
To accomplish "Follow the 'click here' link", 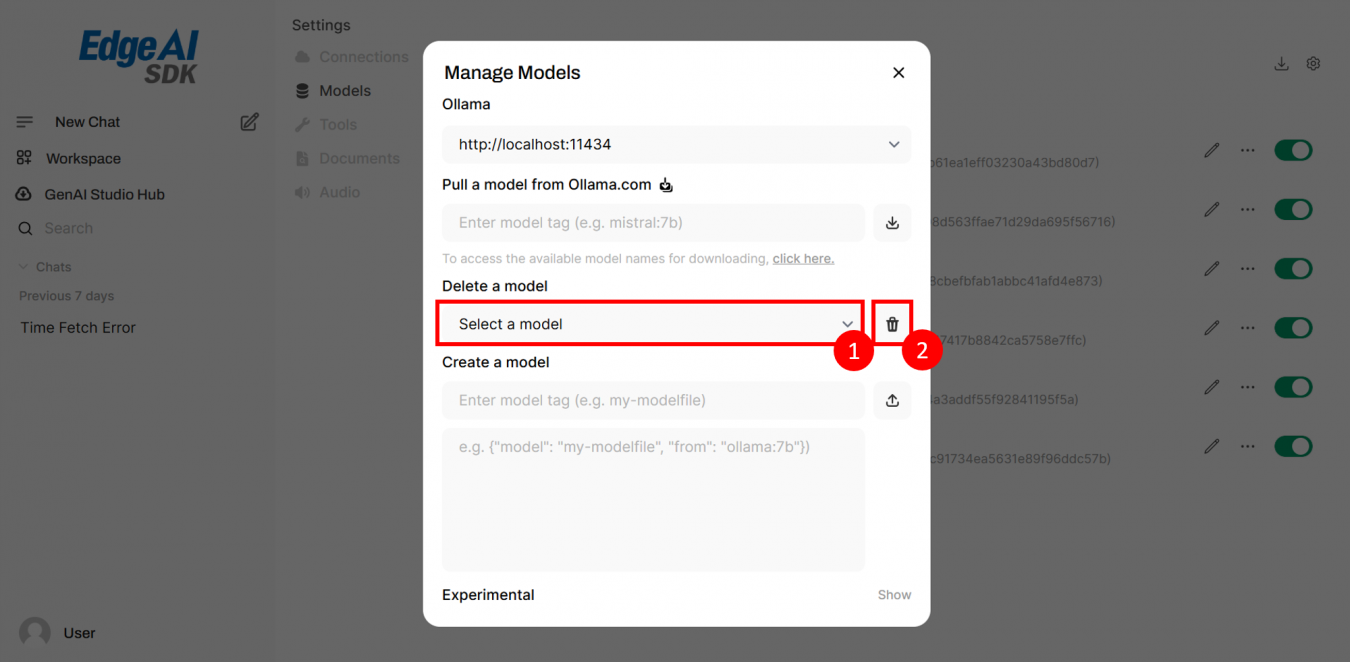I will pos(803,258).
